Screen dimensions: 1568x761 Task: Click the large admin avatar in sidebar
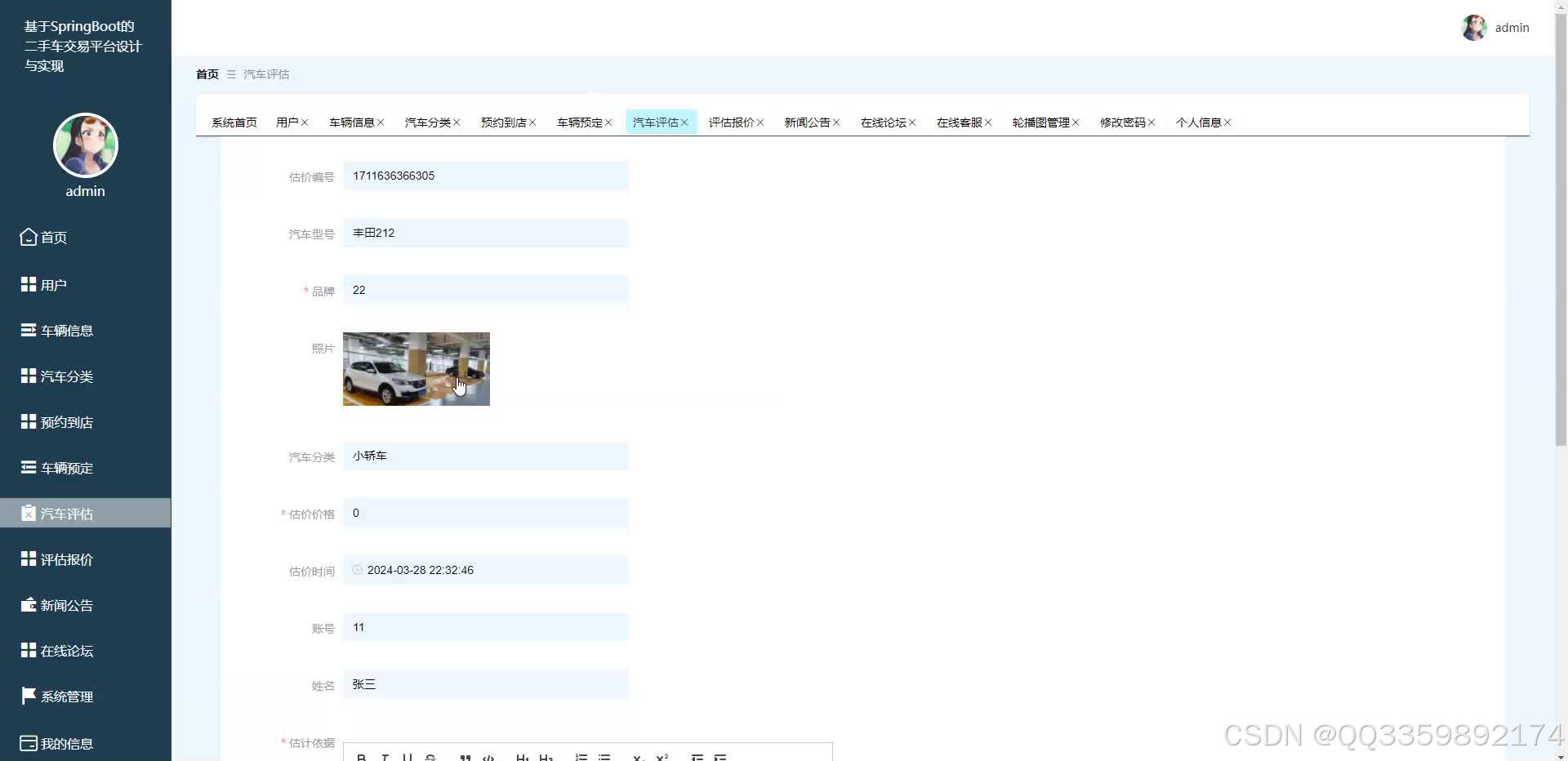(86, 145)
